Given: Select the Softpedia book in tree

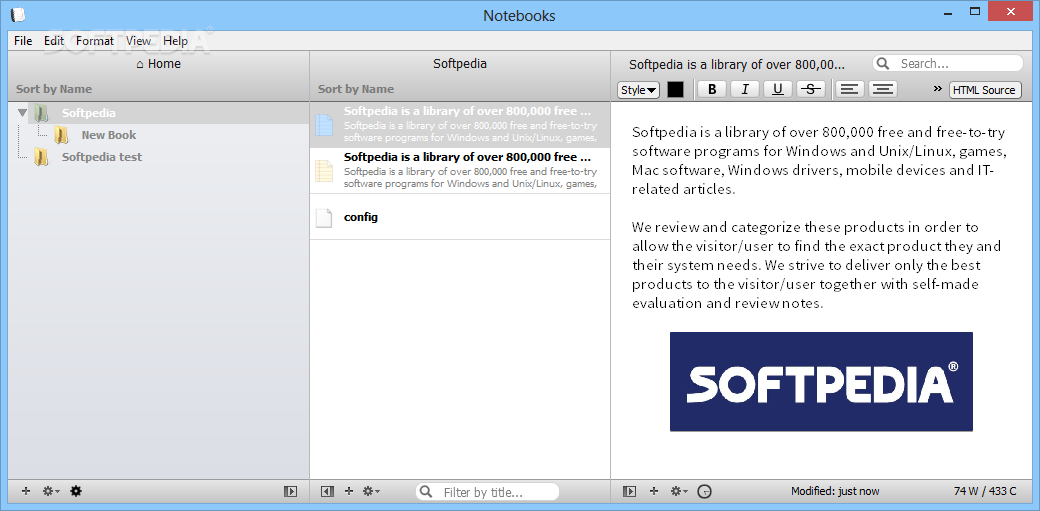Looking at the screenshot, I should pyautogui.click(x=88, y=113).
